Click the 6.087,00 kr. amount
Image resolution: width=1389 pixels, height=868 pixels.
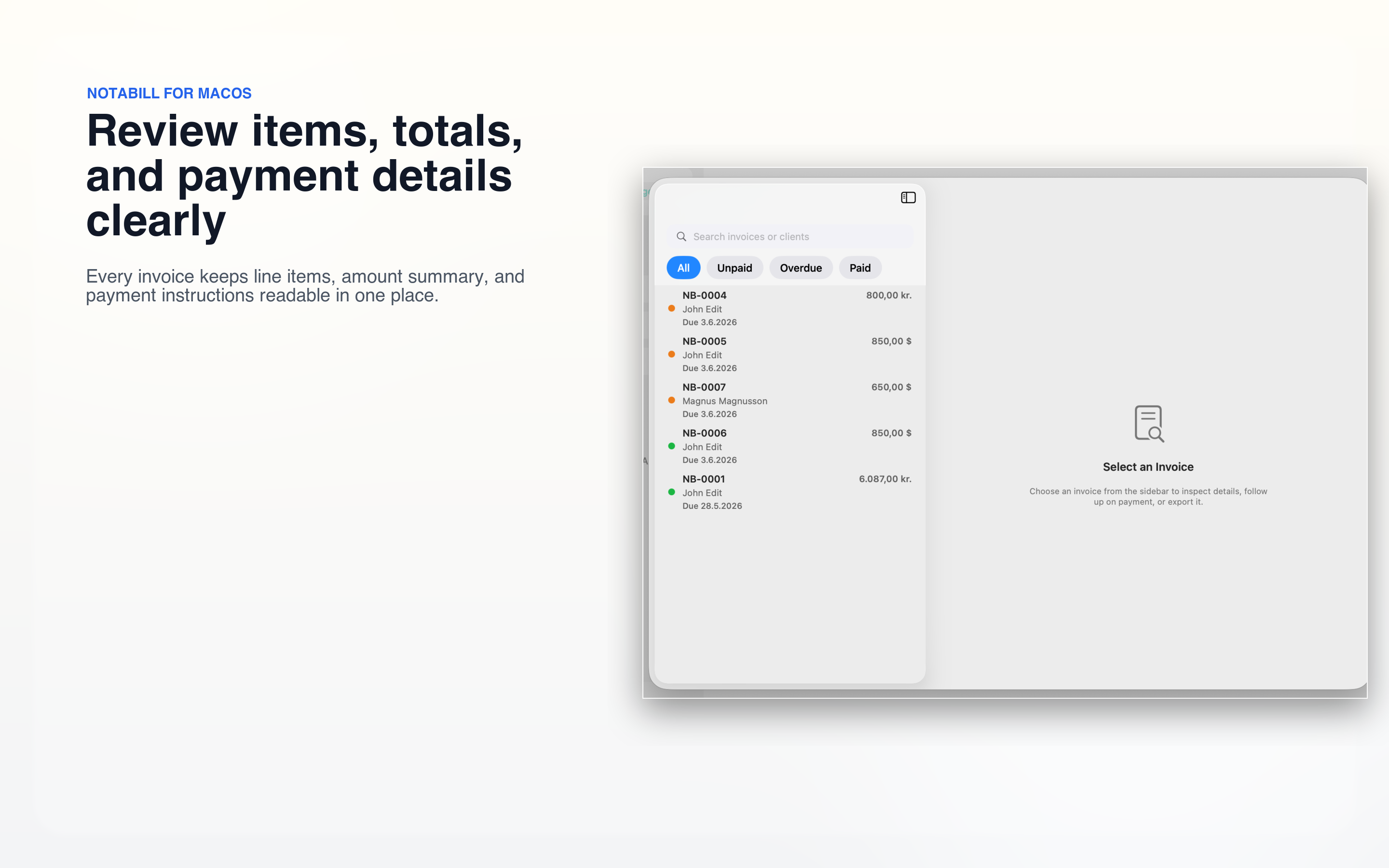(885, 479)
